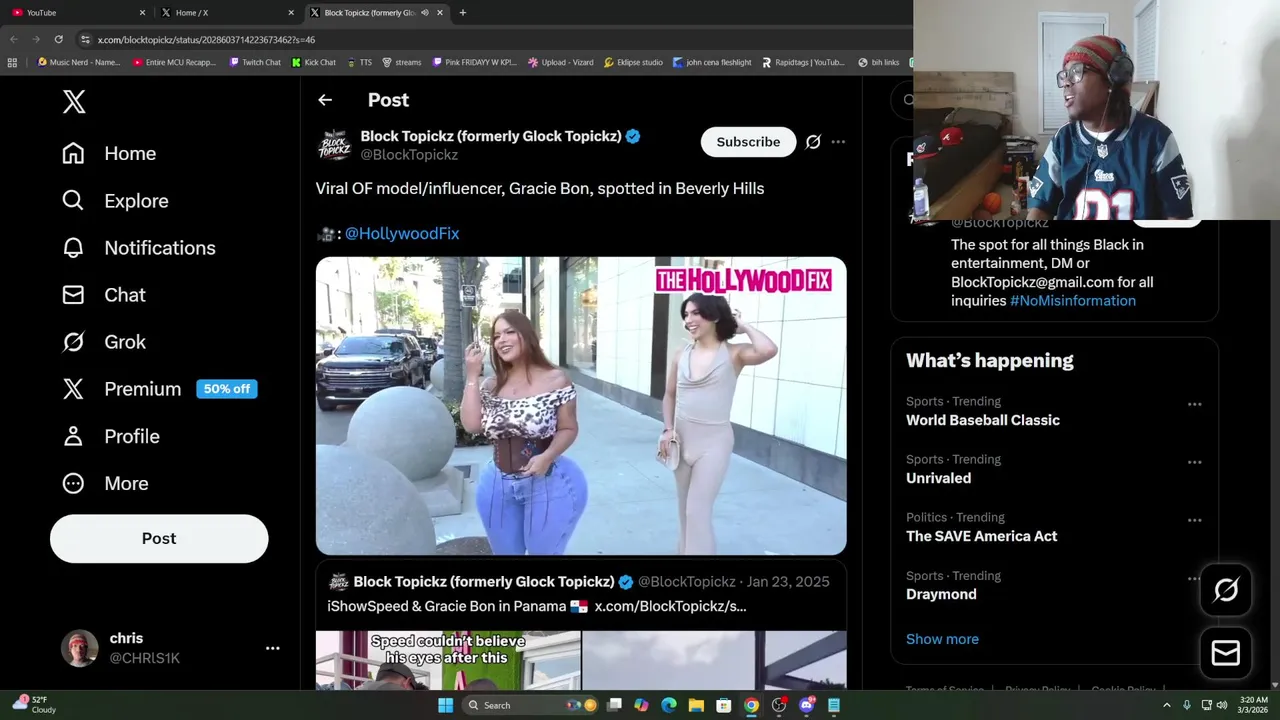Viewport: 1280px width, 720px height.
Task: Open account menu next to chris
Action: tap(272, 648)
